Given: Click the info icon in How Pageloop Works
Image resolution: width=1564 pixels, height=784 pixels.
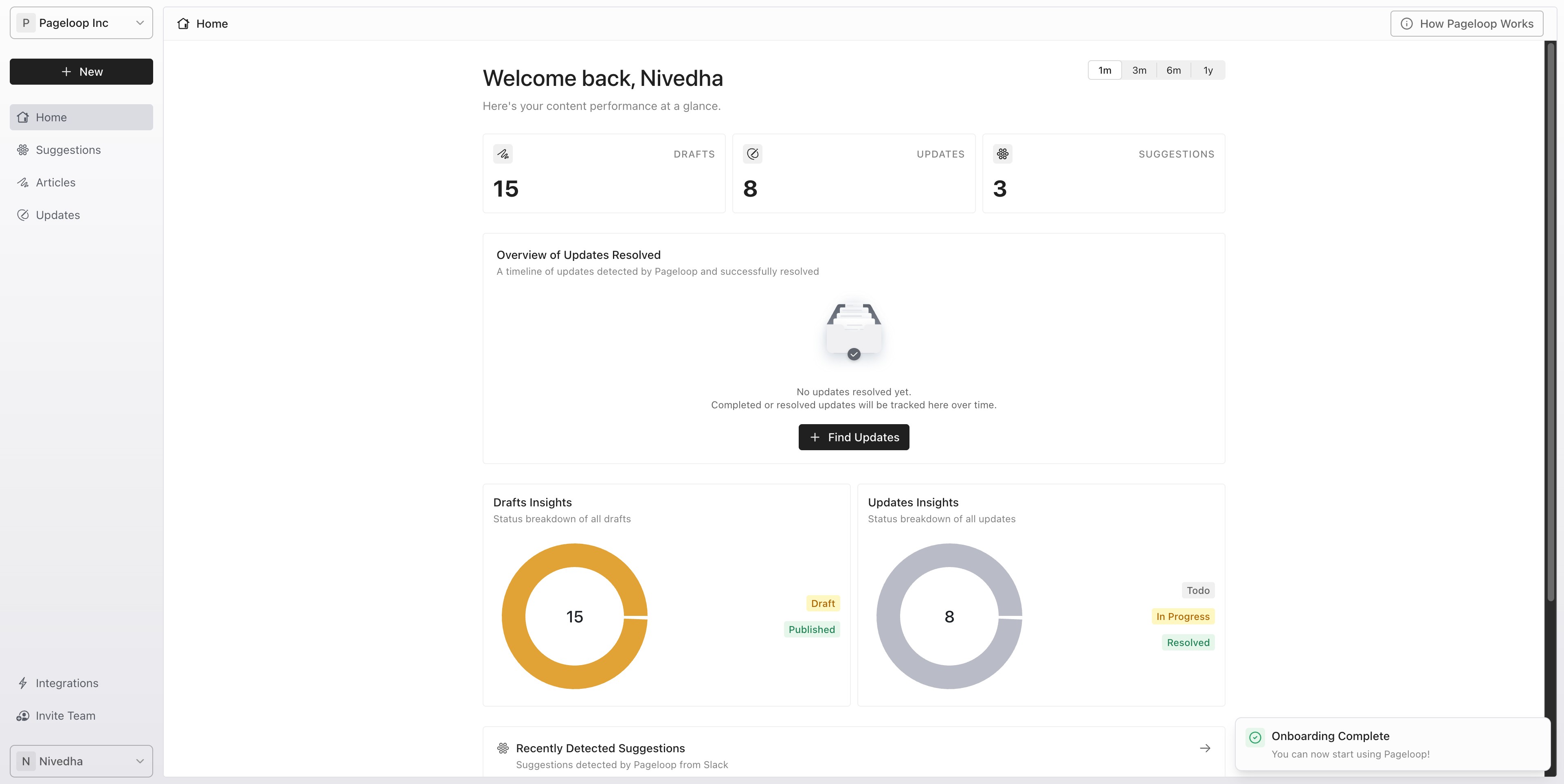Looking at the screenshot, I should (x=1406, y=24).
